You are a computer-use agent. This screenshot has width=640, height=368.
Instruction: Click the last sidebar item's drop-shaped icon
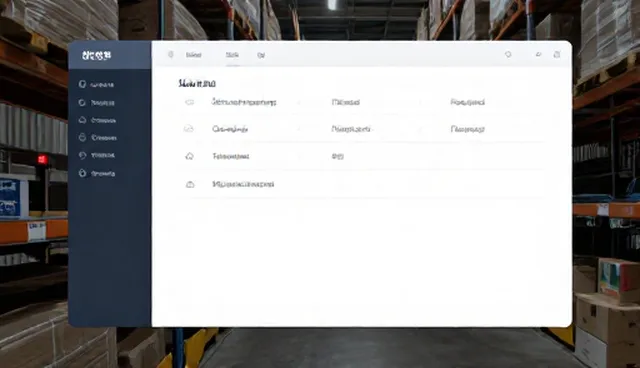(x=82, y=173)
